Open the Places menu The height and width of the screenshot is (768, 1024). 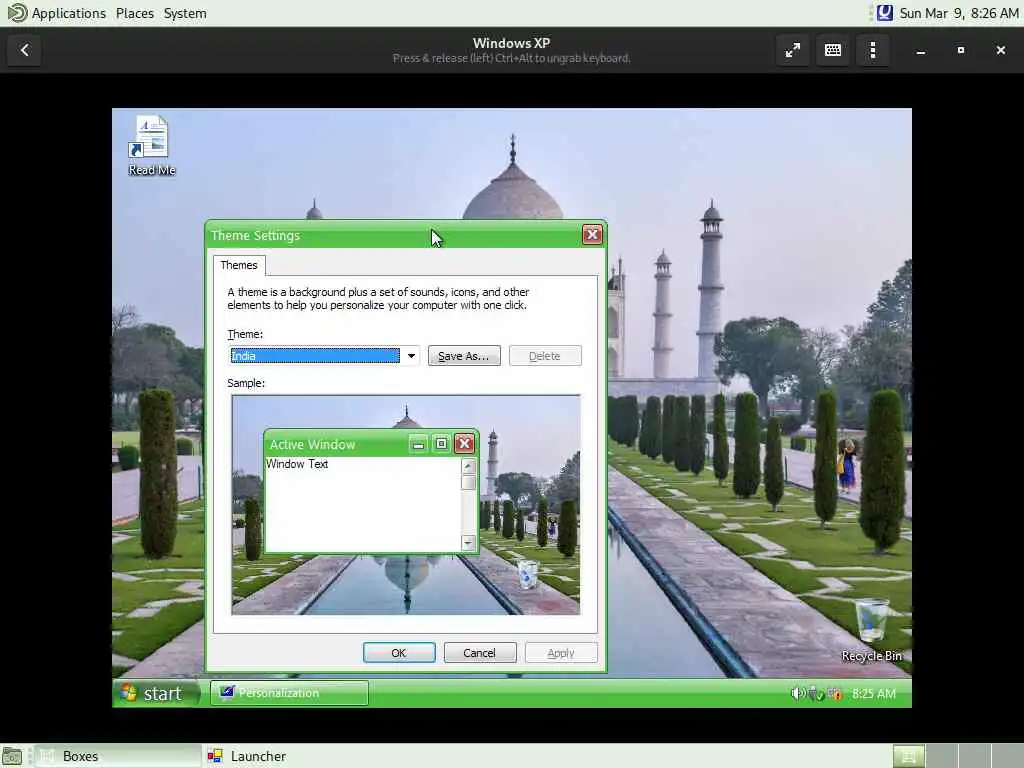[x=135, y=13]
